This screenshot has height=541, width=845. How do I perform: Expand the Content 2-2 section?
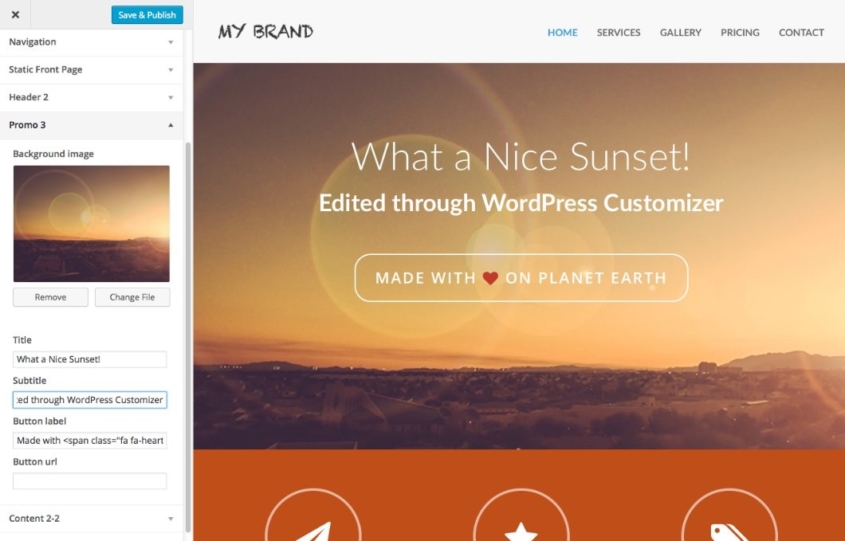(92, 518)
